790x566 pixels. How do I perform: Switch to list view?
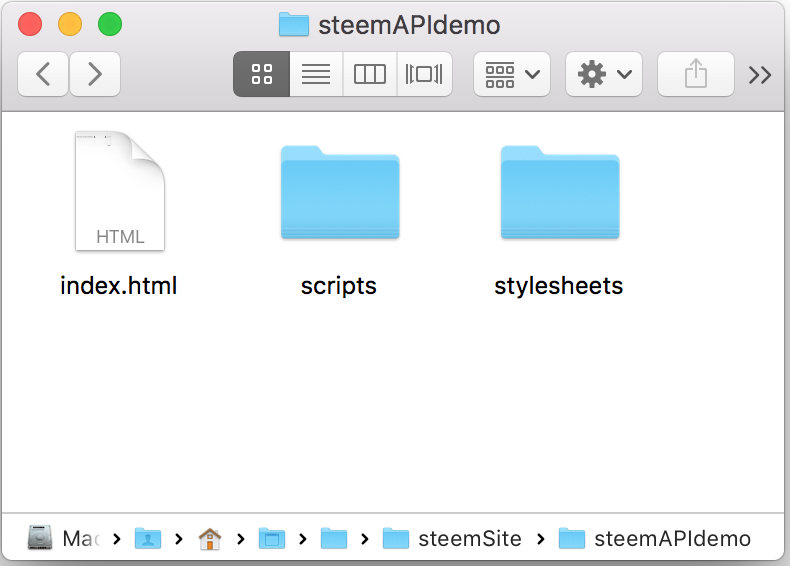316,74
